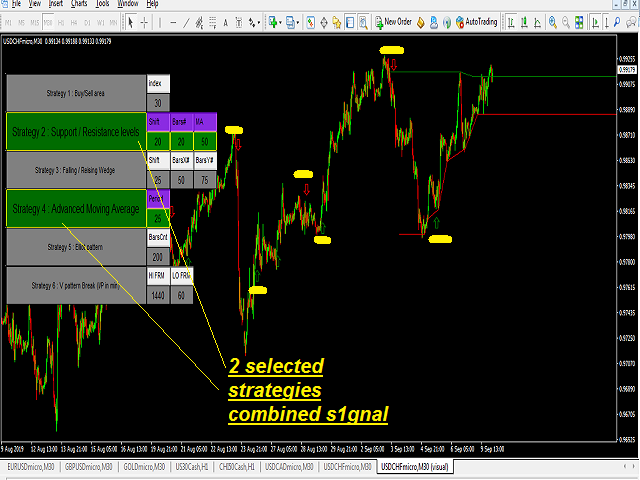The height and width of the screenshot is (480, 640).
Task: Open the Help menu
Action: click(x=152, y=4)
